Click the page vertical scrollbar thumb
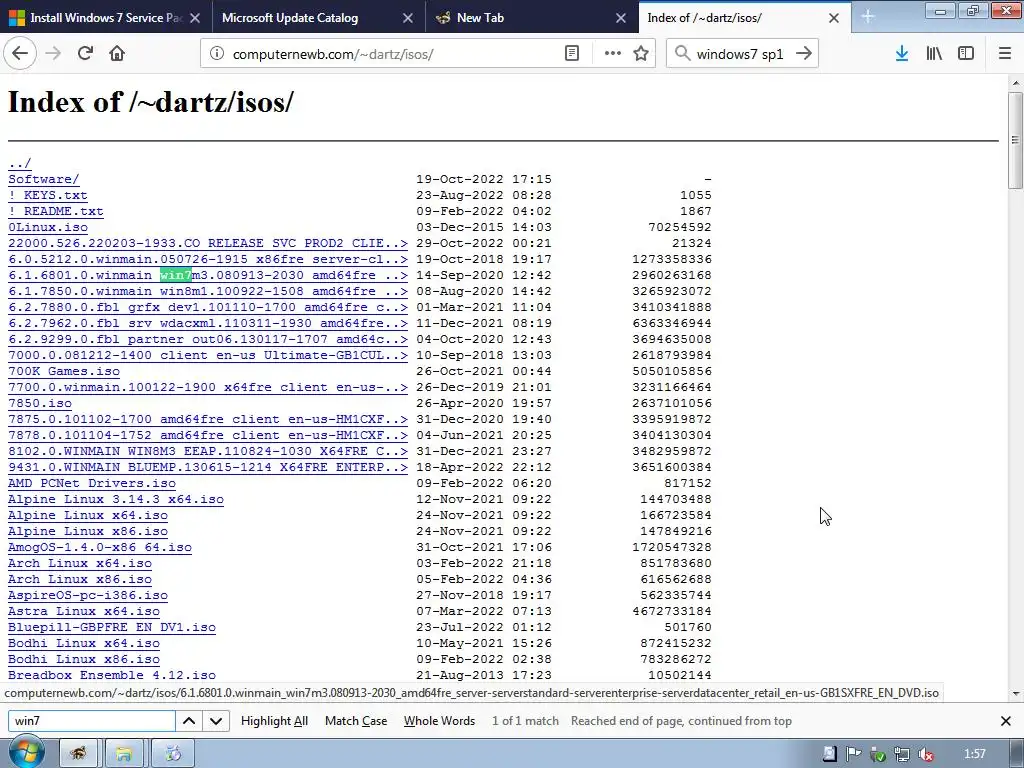This screenshot has height=768, width=1024. click(1015, 140)
